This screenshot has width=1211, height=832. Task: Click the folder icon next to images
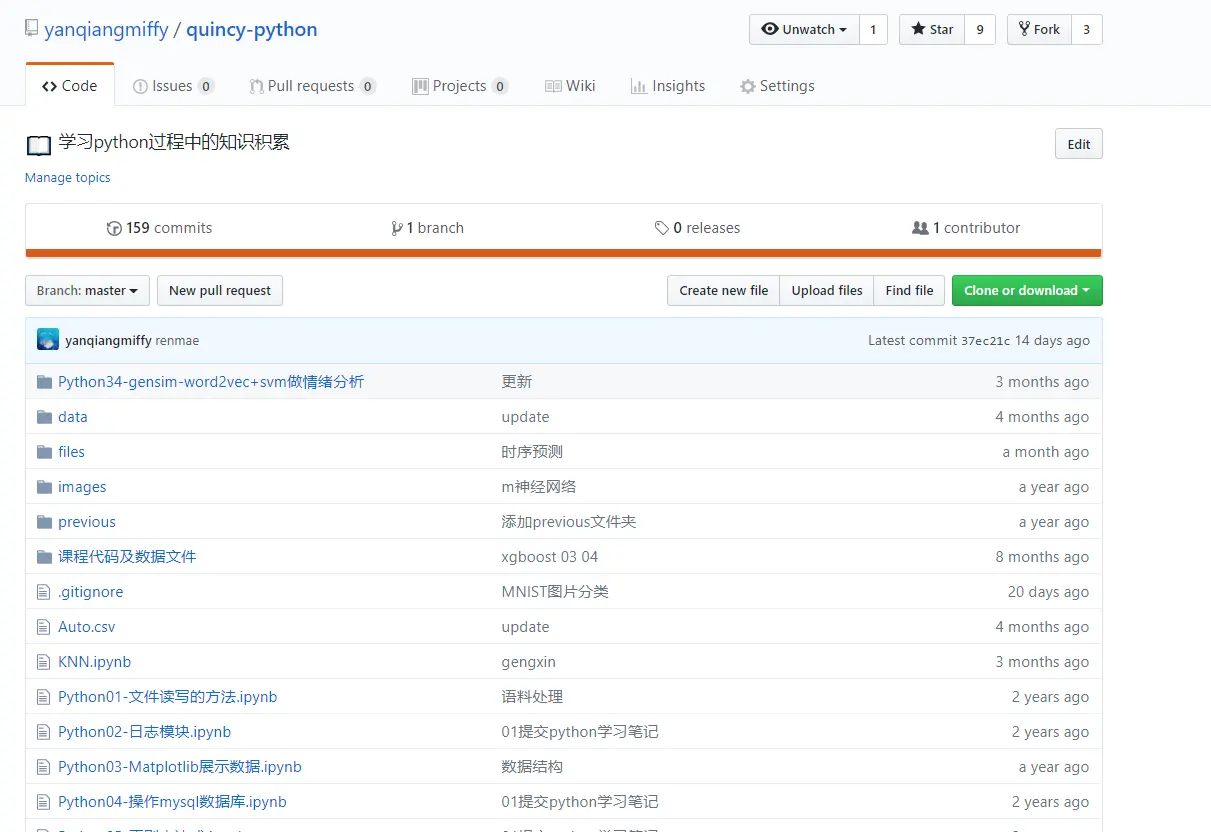(44, 487)
